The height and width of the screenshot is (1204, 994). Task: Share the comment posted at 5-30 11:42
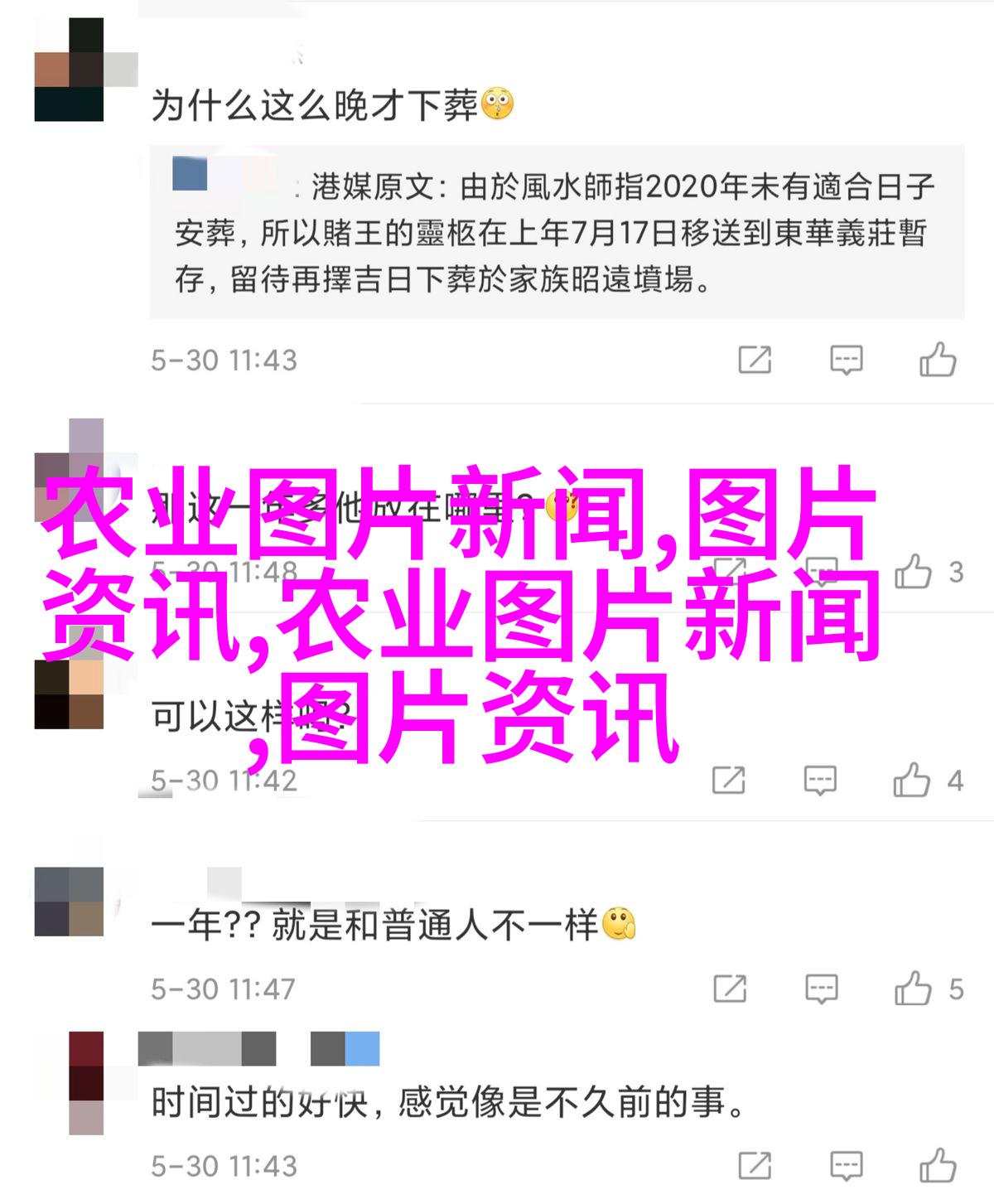coord(729,781)
